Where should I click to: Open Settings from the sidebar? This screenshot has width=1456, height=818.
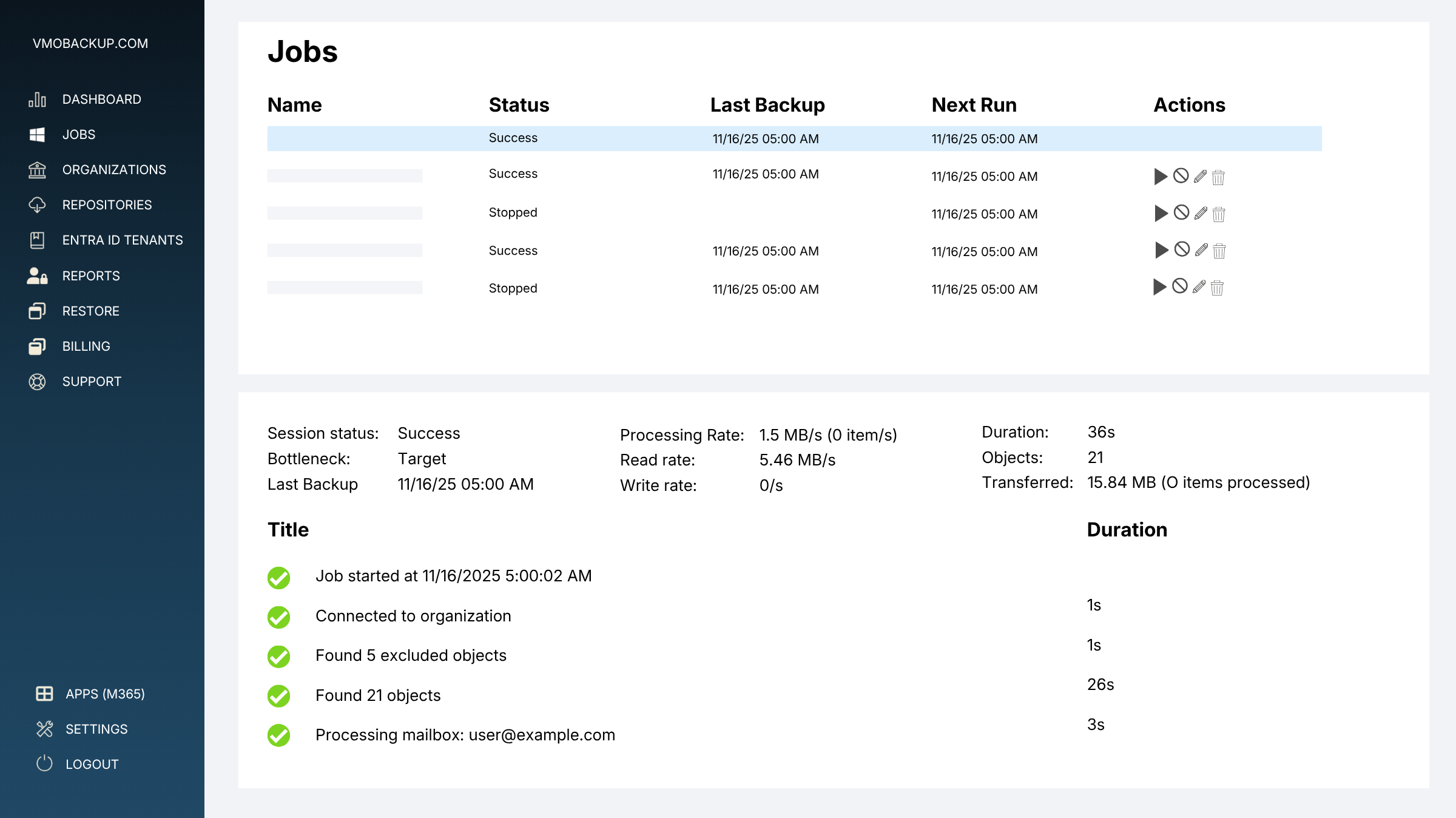96,729
